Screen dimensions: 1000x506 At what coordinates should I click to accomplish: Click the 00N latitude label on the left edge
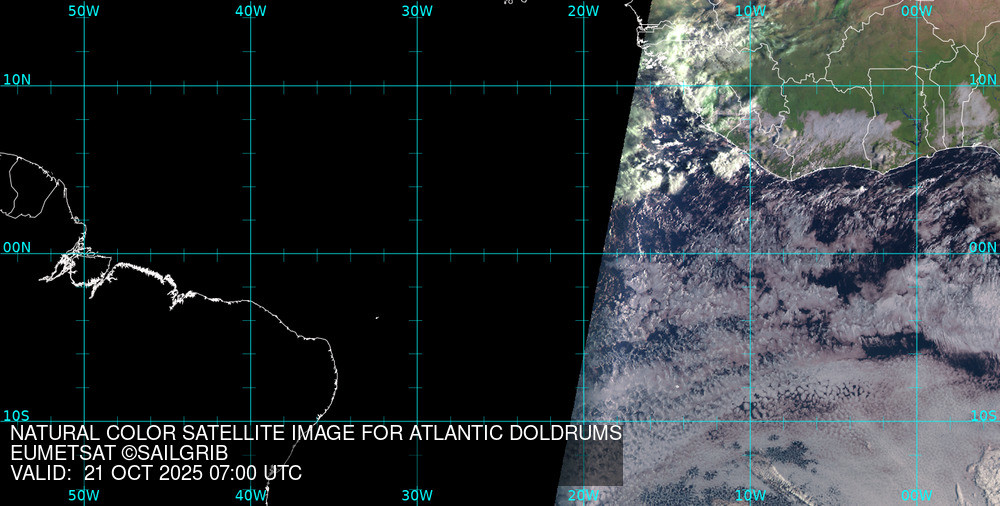click(17, 247)
